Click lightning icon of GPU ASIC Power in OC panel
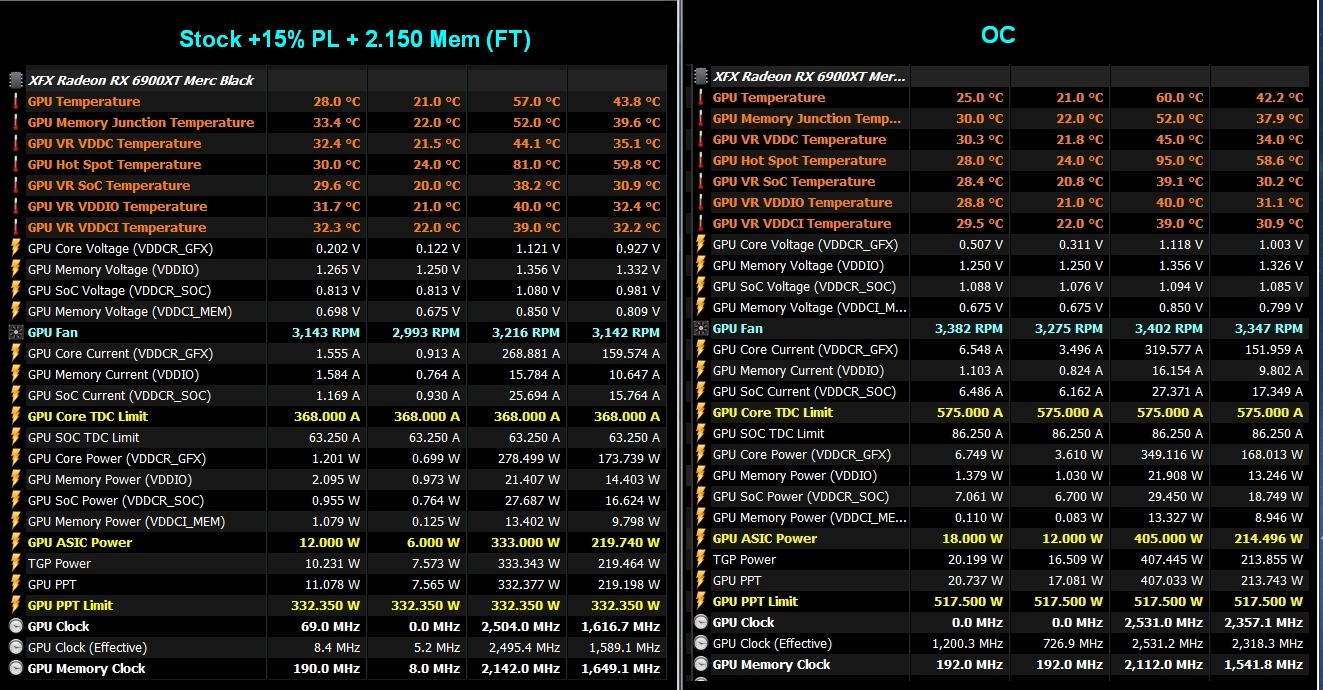This screenshot has height=690, width=1323. click(700, 538)
